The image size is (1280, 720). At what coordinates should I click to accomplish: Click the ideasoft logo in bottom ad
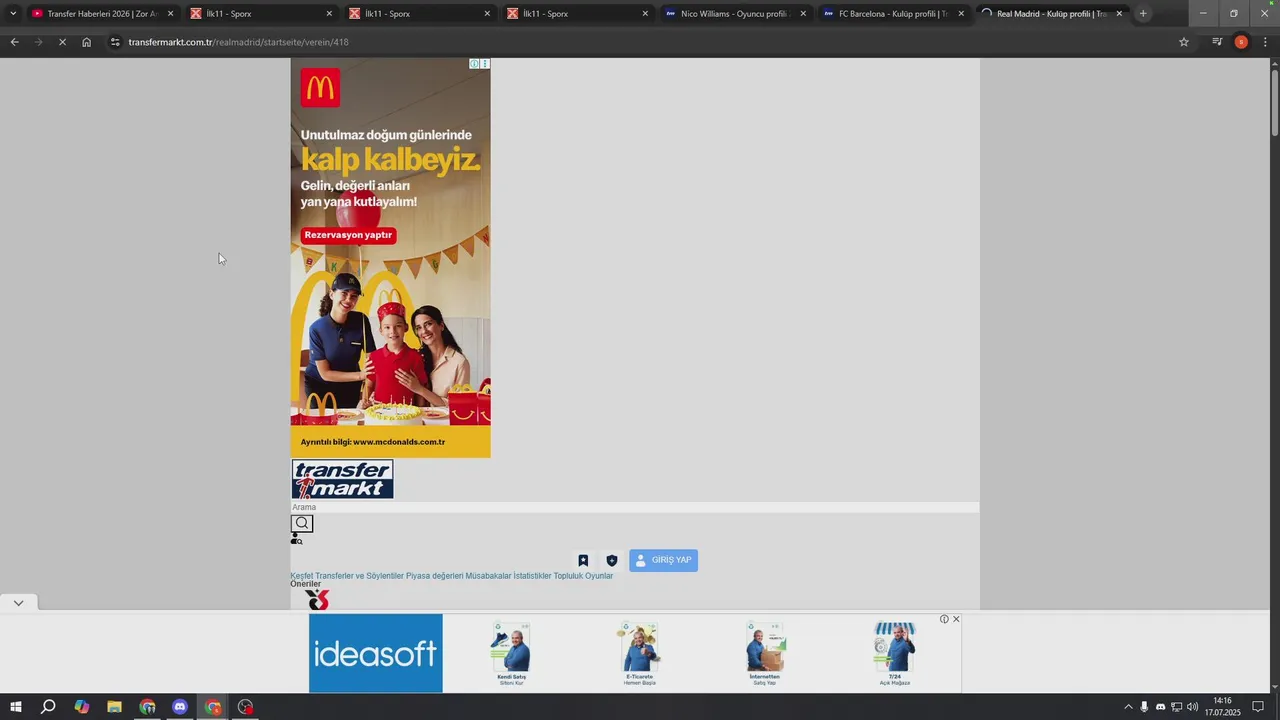(x=375, y=653)
